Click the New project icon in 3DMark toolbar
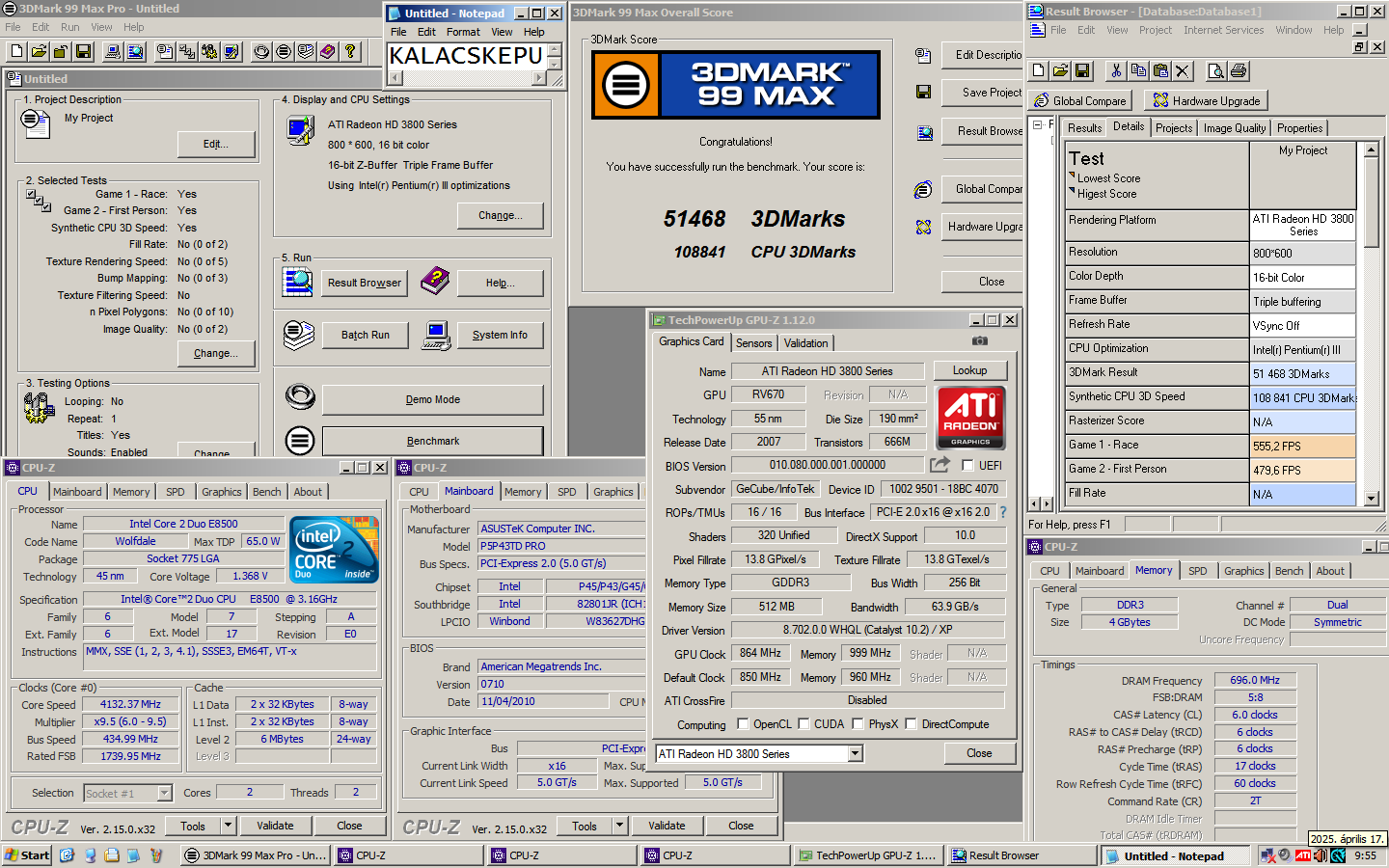Screen dimensions: 1389x868 tap(16, 51)
